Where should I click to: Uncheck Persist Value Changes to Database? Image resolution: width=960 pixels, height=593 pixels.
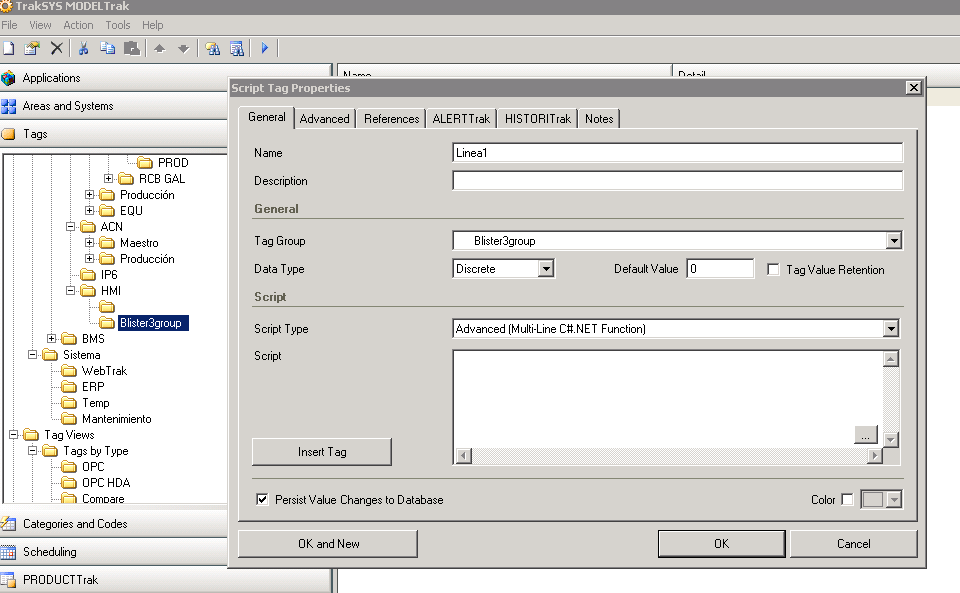pyautogui.click(x=262, y=499)
